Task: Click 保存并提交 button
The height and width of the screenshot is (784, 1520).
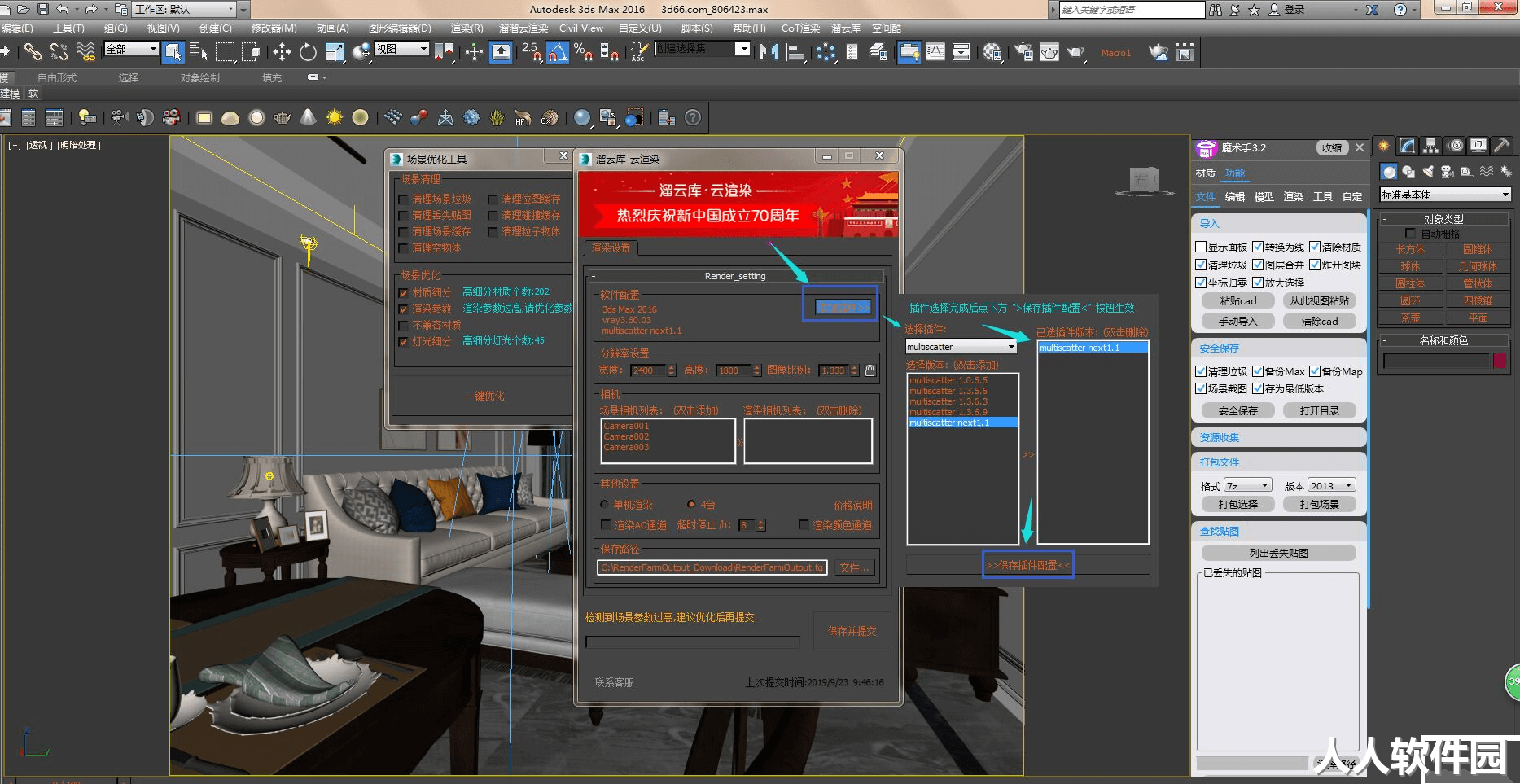Action: click(852, 631)
